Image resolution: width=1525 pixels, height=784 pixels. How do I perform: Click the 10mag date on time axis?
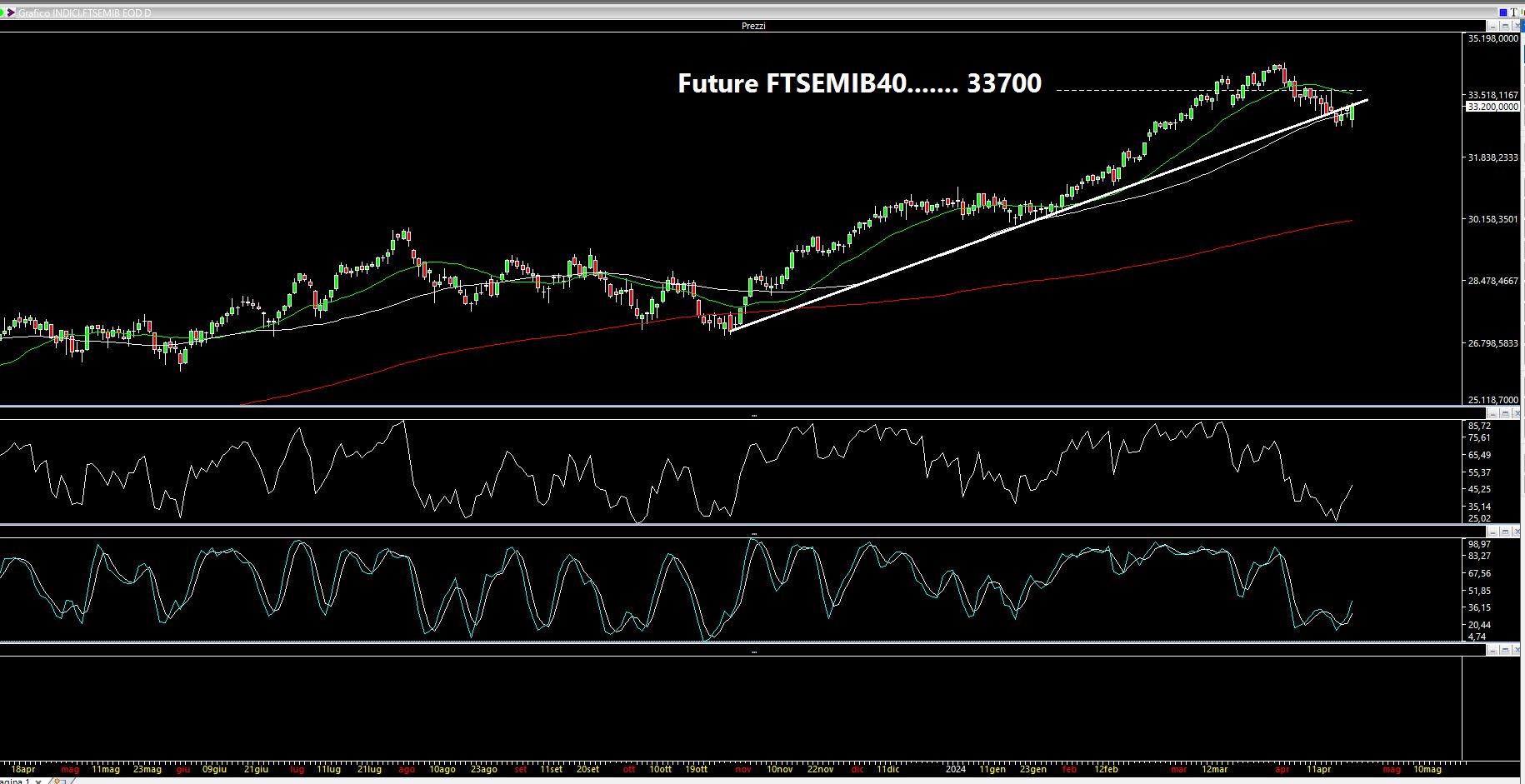[x=1427, y=770]
